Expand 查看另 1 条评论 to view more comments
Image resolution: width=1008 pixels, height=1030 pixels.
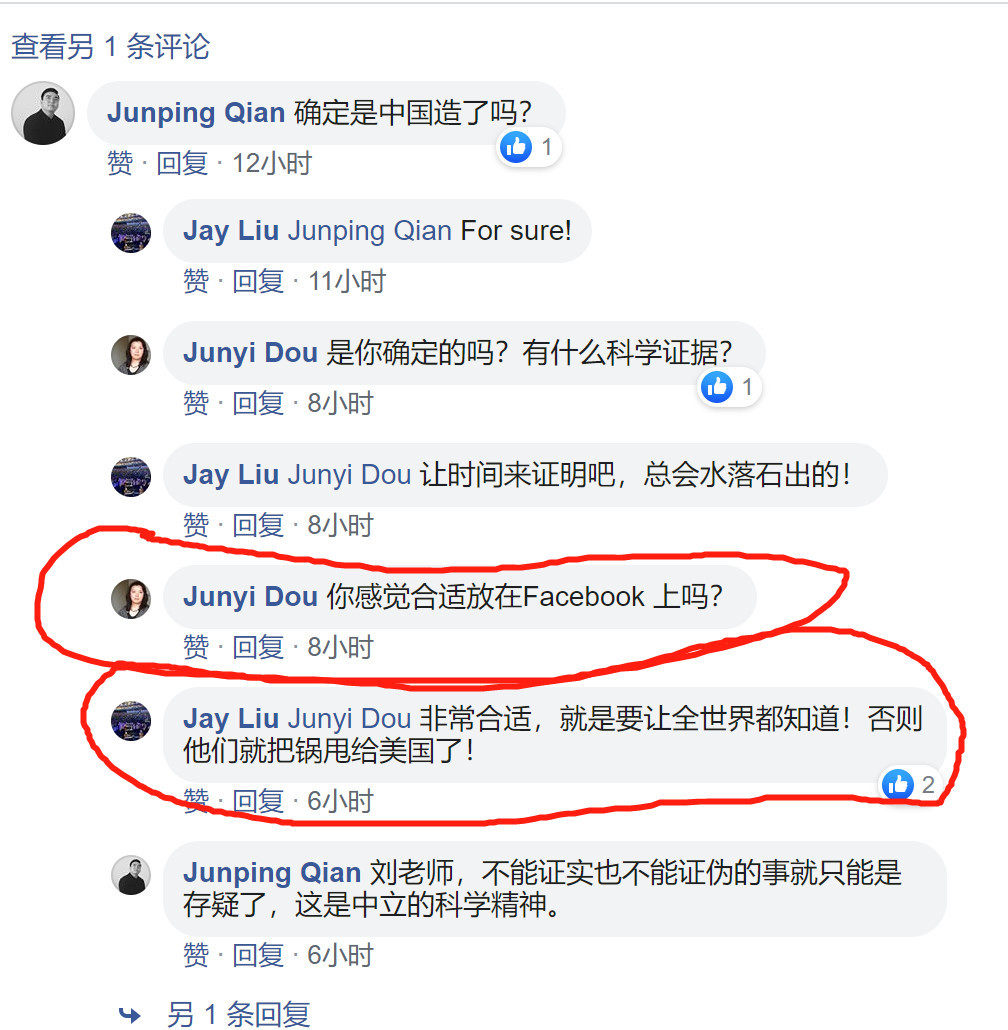pos(110,47)
